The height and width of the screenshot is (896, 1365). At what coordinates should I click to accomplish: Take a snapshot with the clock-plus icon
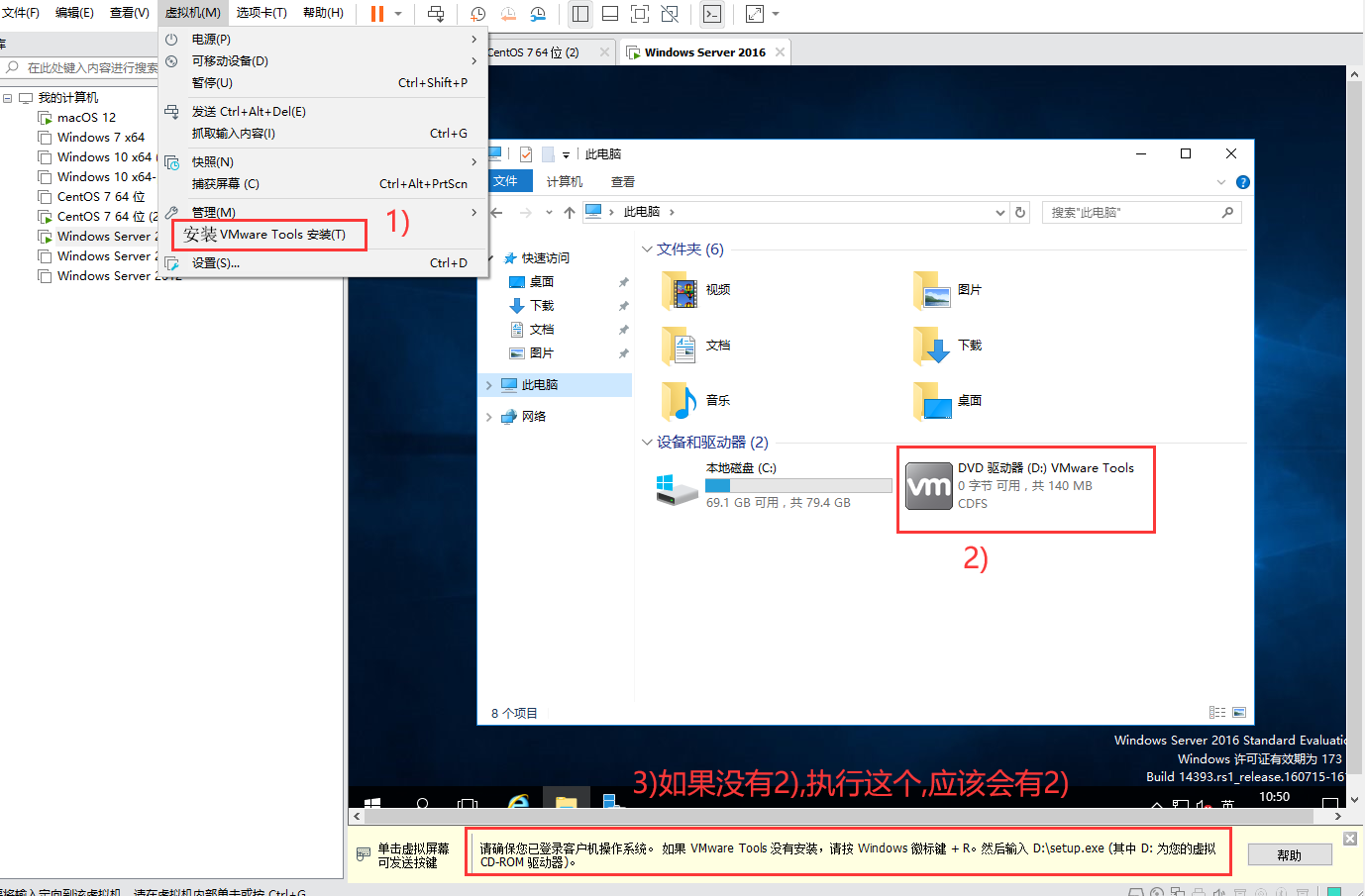coord(477,14)
